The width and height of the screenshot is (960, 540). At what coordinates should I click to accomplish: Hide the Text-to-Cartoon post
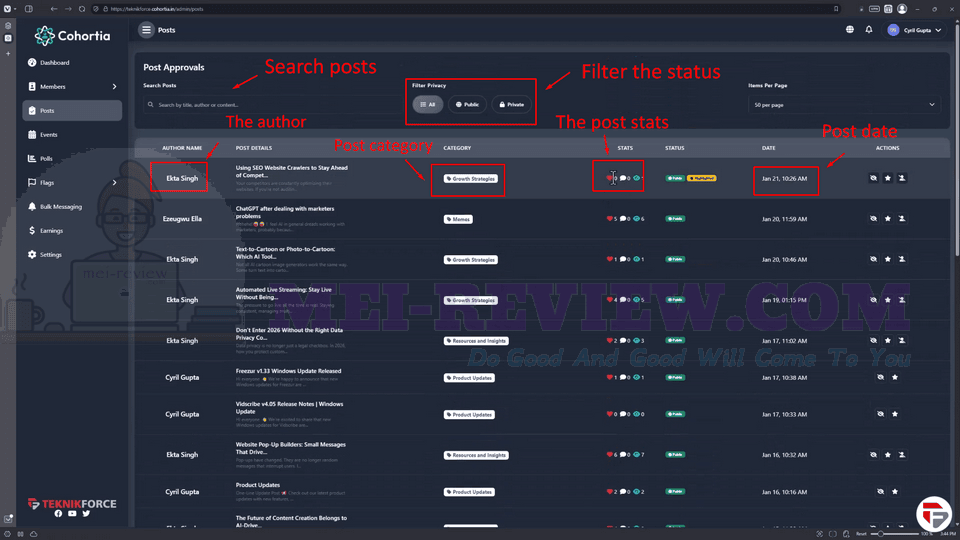pyautogui.click(x=873, y=259)
